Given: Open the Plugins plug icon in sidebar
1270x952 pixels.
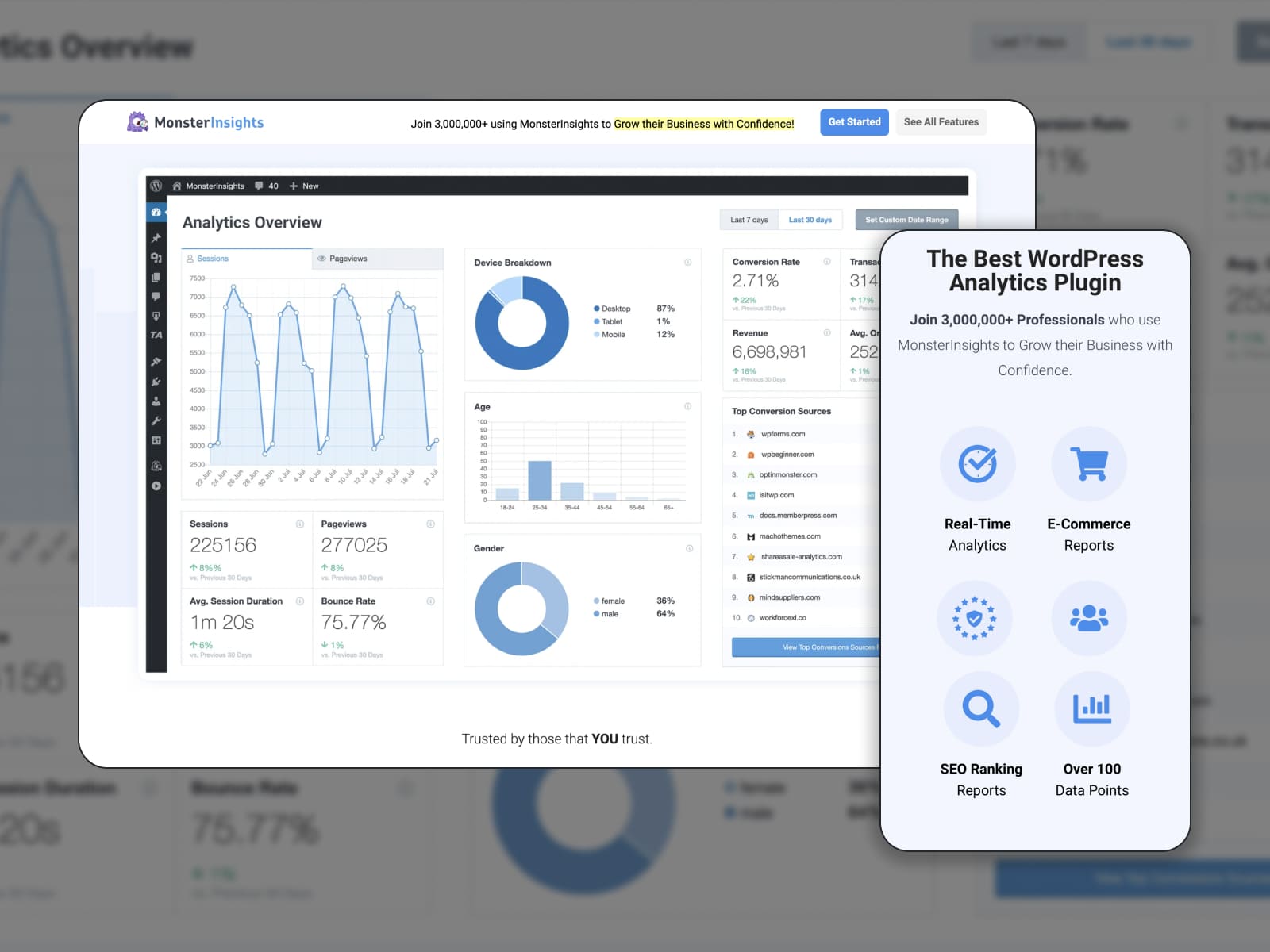Looking at the screenshot, I should [x=156, y=382].
